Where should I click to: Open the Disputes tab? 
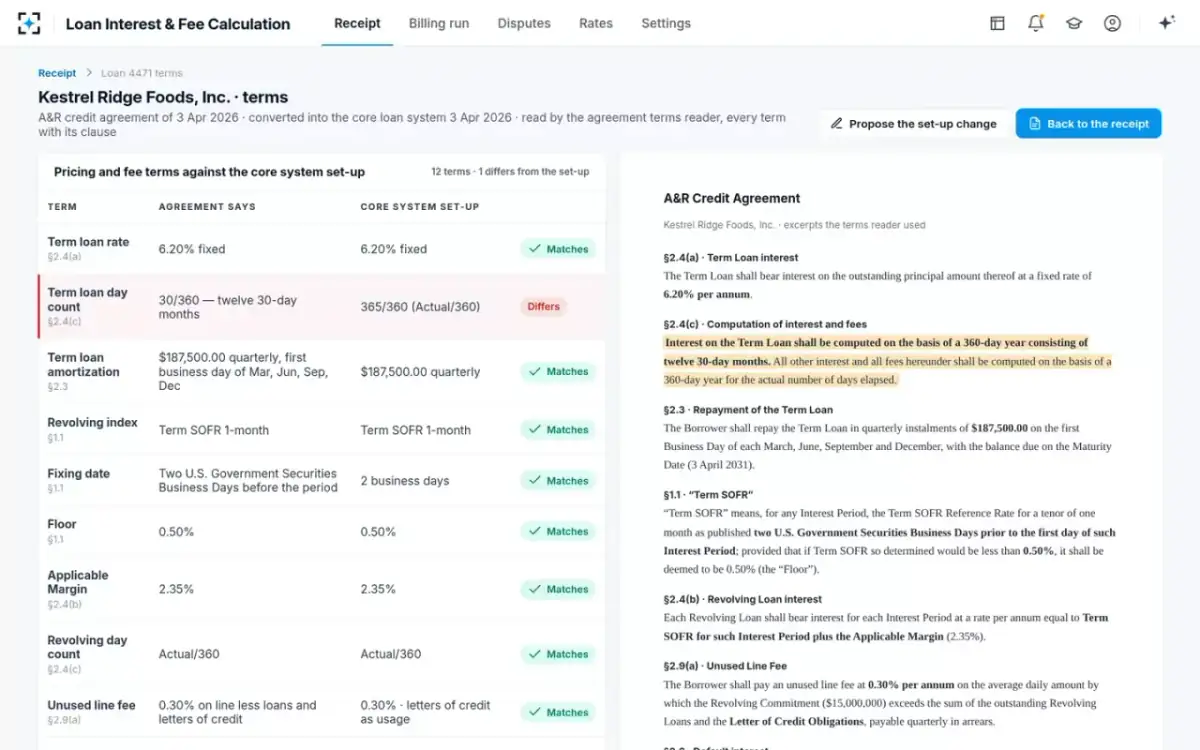524,23
